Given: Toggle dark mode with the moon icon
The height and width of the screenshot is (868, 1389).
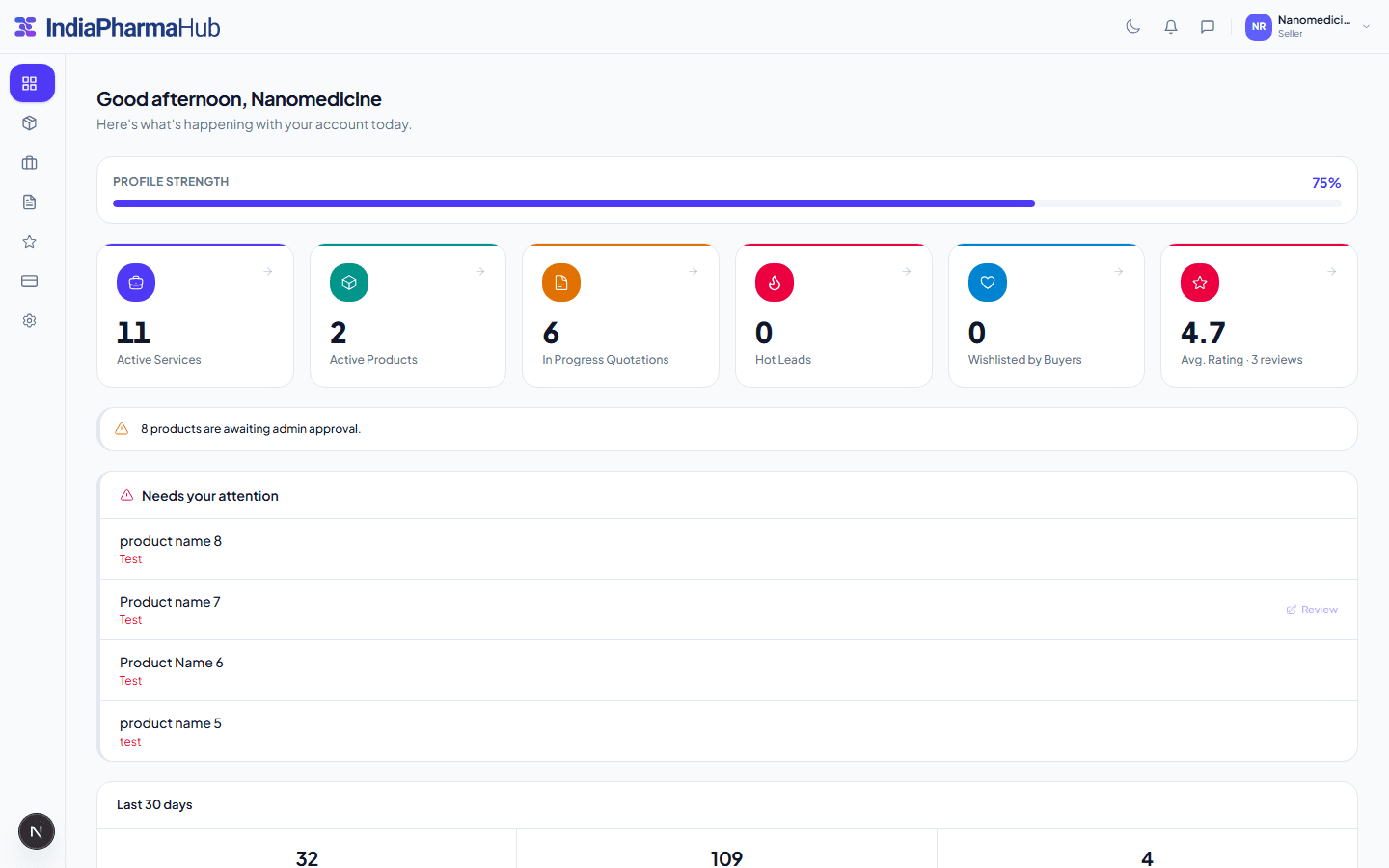Looking at the screenshot, I should pyautogui.click(x=1133, y=27).
